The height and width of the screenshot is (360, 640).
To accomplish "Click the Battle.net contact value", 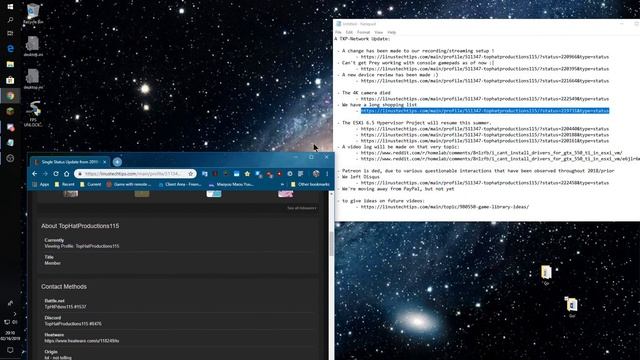I will [x=65, y=307].
